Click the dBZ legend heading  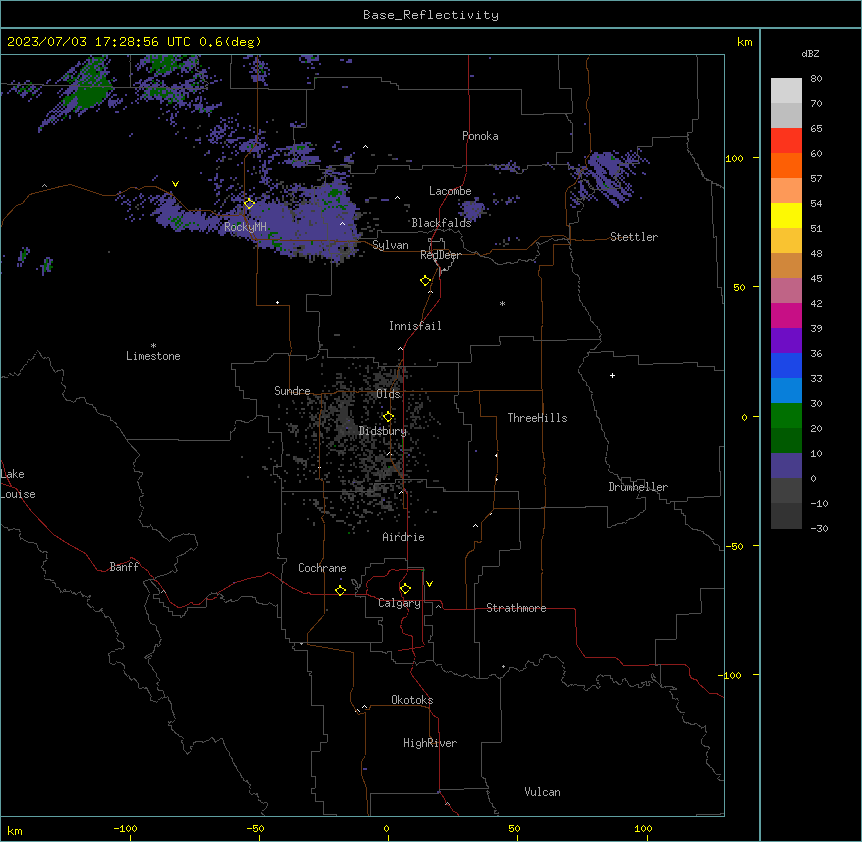(810, 53)
